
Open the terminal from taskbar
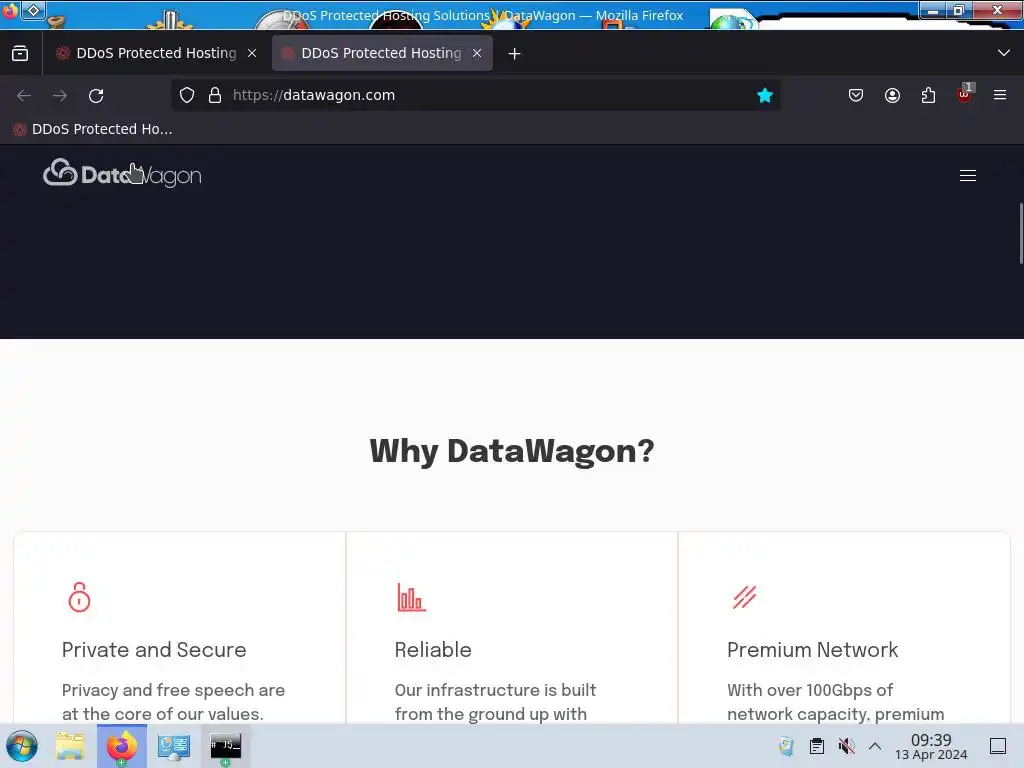pyautogui.click(x=225, y=746)
